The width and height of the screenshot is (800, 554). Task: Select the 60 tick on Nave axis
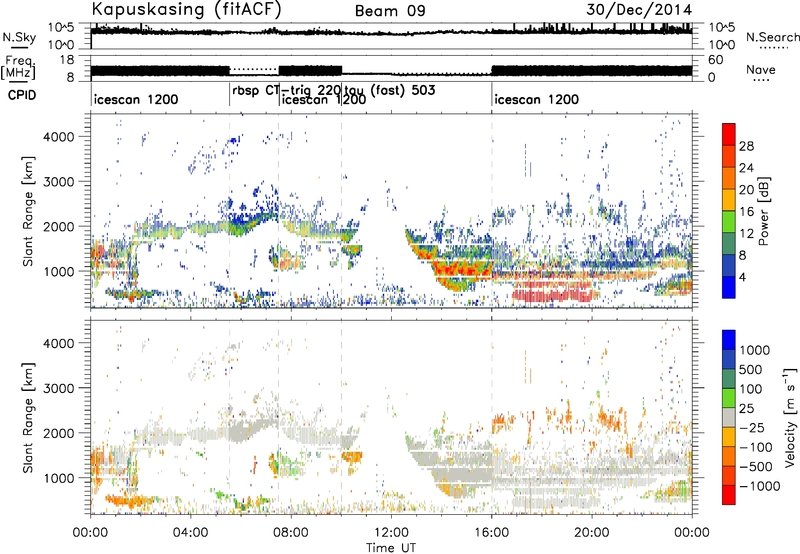716,60
